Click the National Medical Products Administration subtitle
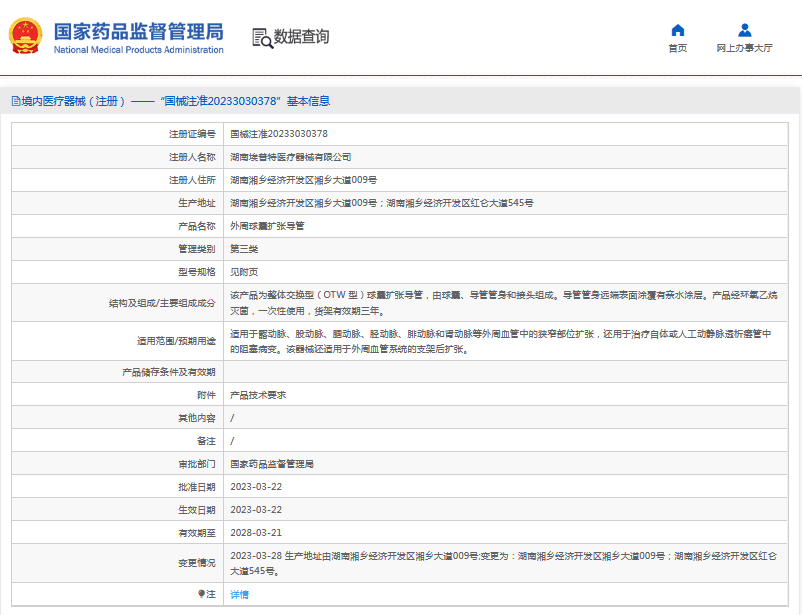The height and width of the screenshot is (615, 802). coord(139,50)
